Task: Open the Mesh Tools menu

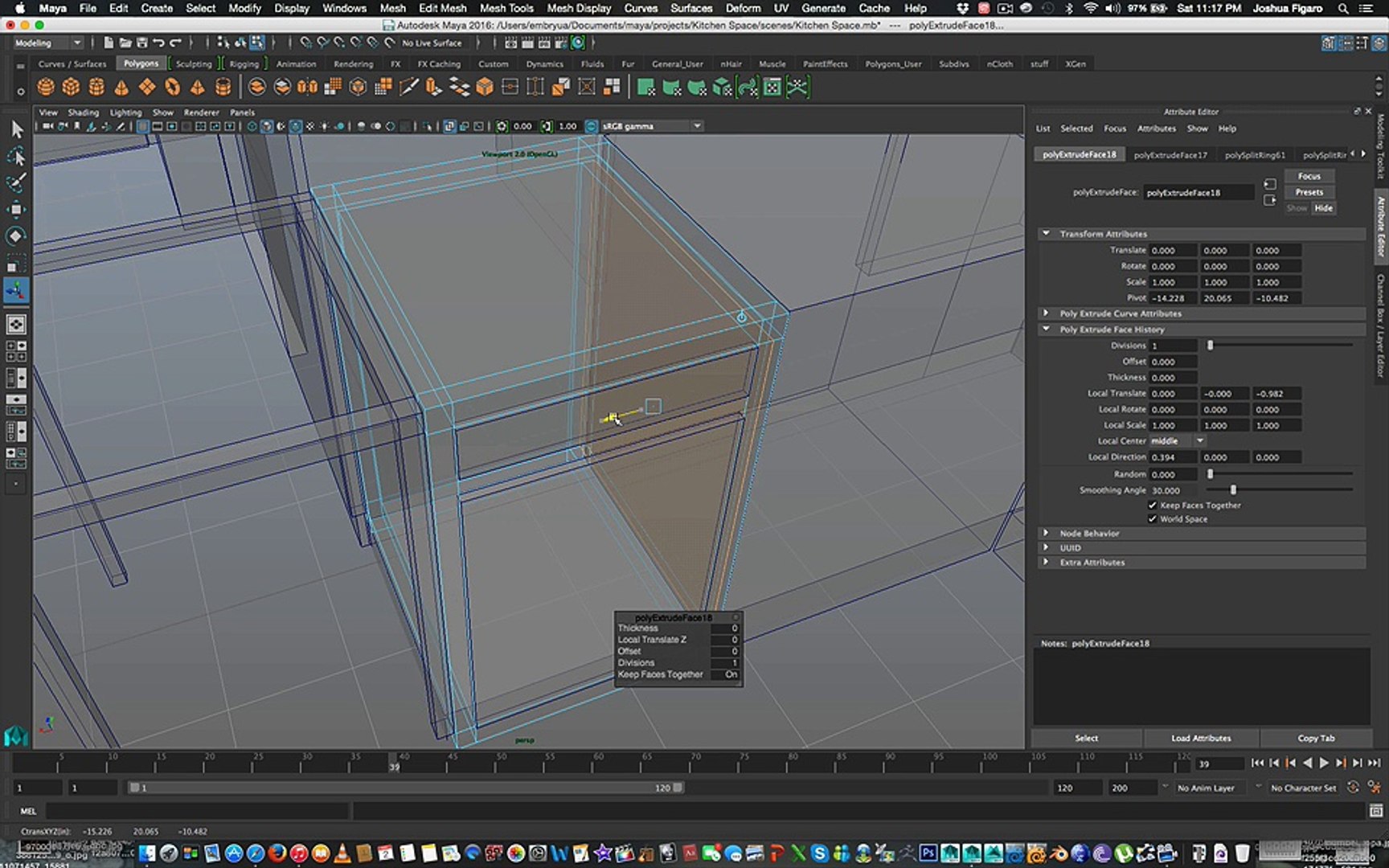Action: [506, 8]
